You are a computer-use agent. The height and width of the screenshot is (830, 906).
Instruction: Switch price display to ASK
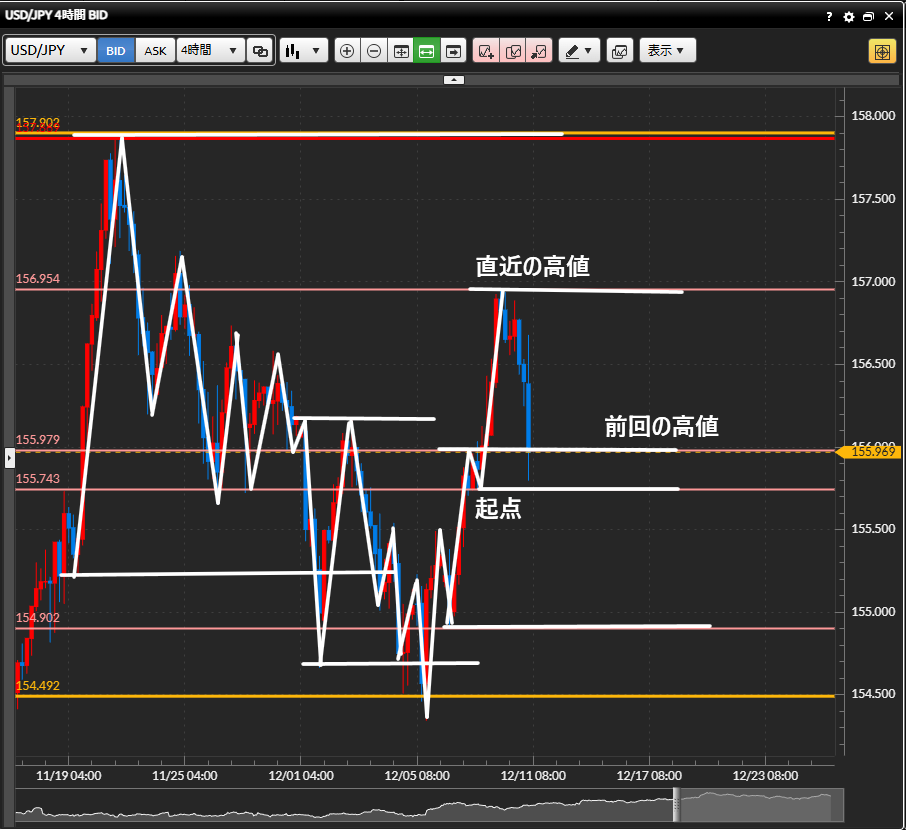coord(156,51)
